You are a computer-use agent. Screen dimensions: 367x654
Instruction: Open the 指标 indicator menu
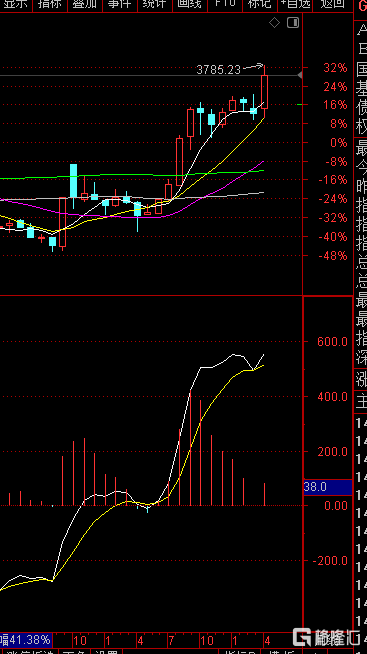pyautogui.click(x=50, y=4)
